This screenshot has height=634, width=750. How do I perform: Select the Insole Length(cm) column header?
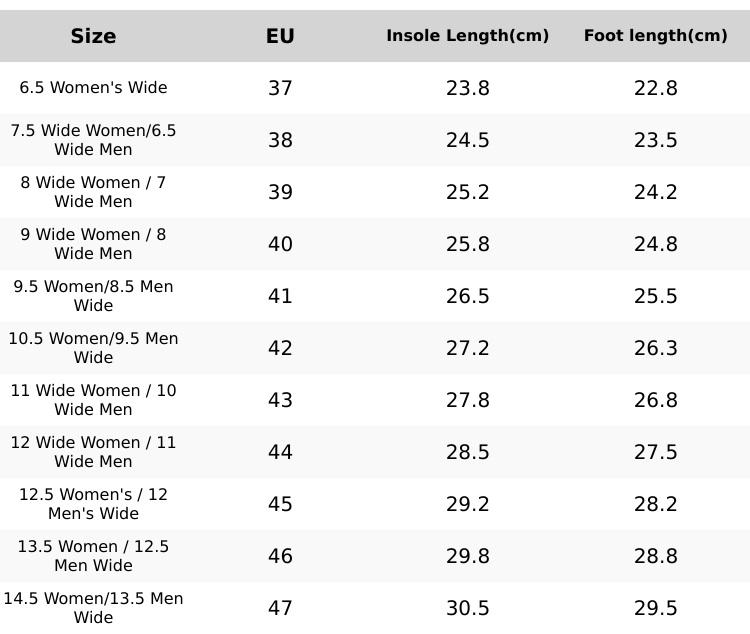(467, 36)
